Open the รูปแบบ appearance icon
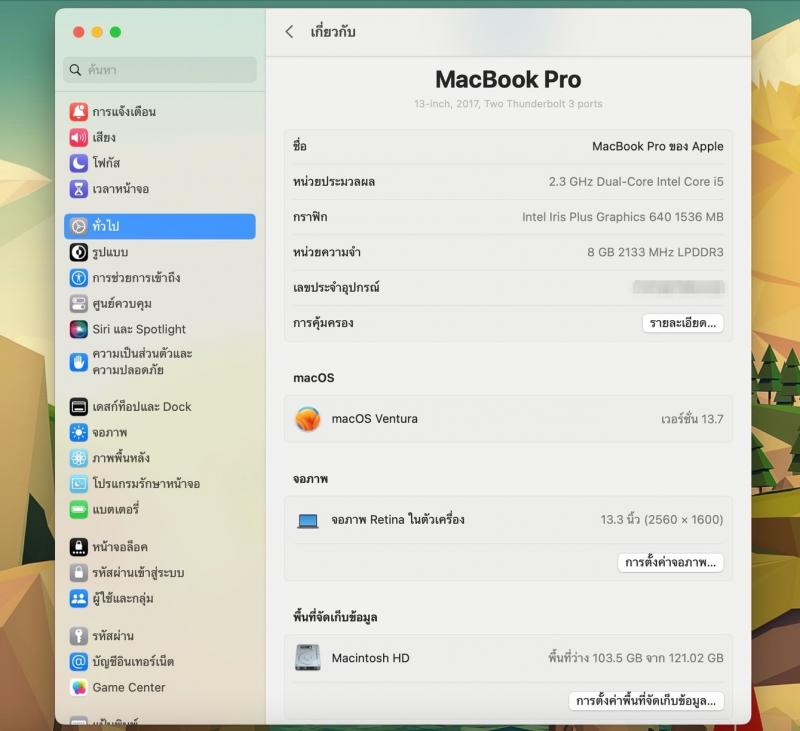 [x=79, y=252]
